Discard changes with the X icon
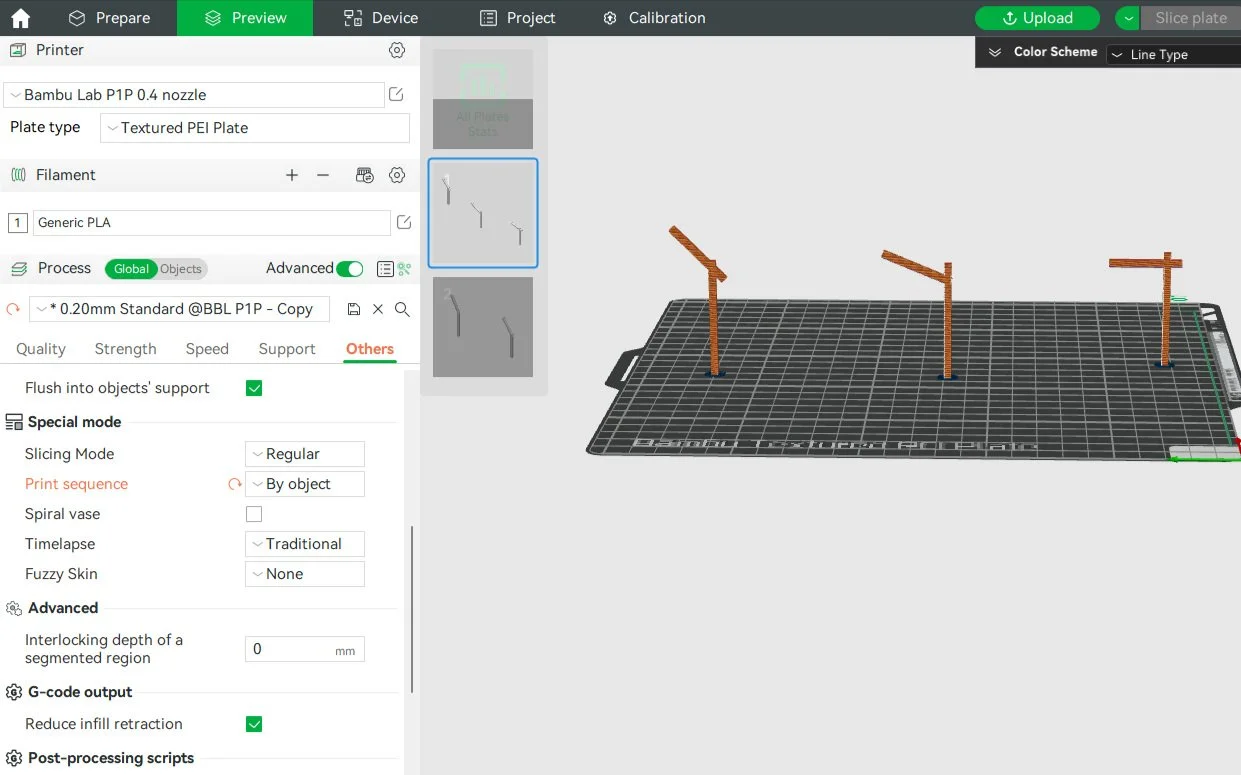 [x=378, y=309]
